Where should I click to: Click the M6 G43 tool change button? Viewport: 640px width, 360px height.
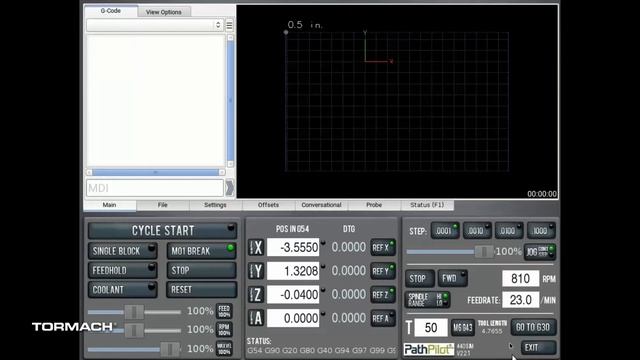[x=463, y=328]
